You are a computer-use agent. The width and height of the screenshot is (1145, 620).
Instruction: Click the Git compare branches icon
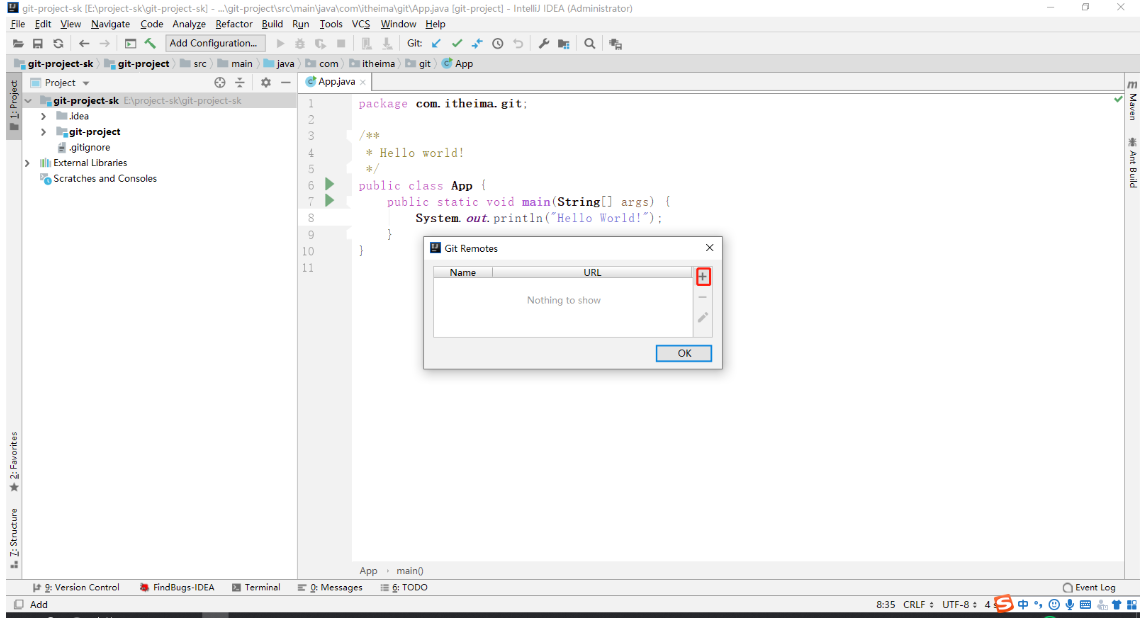click(x=478, y=44)
